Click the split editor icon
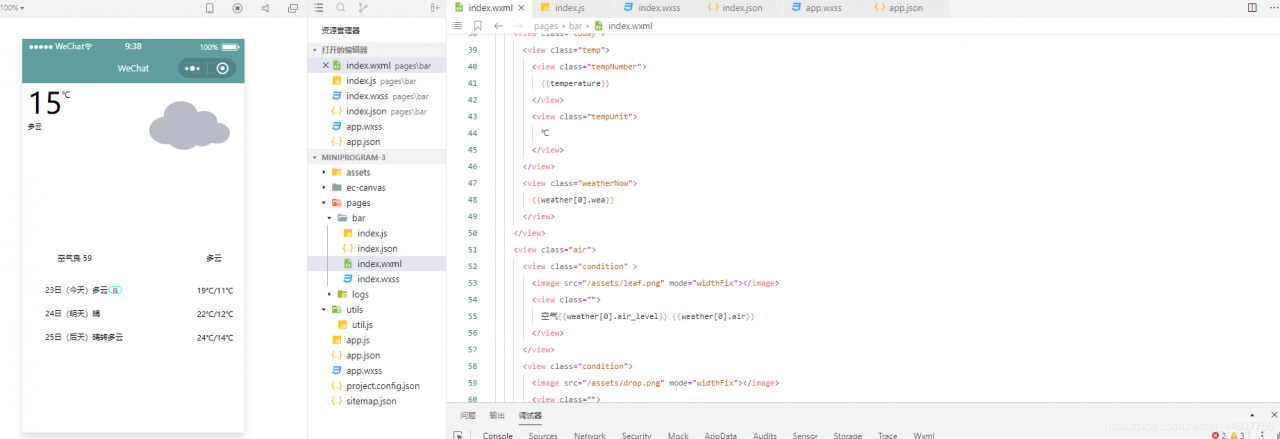The image size is (1280, 439). (x=1252, y=8)
